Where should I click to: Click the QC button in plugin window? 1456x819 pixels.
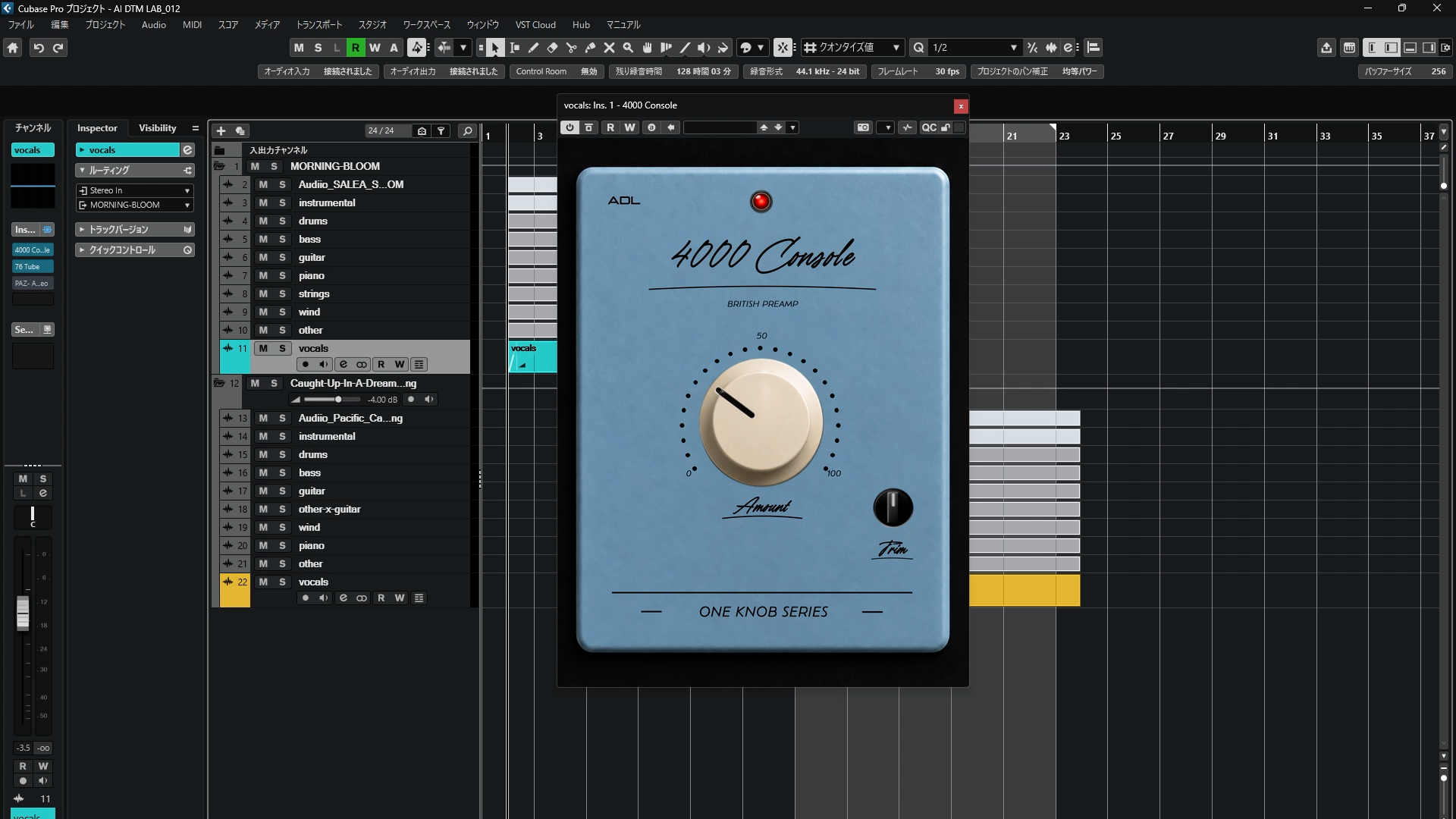(928, 127)
